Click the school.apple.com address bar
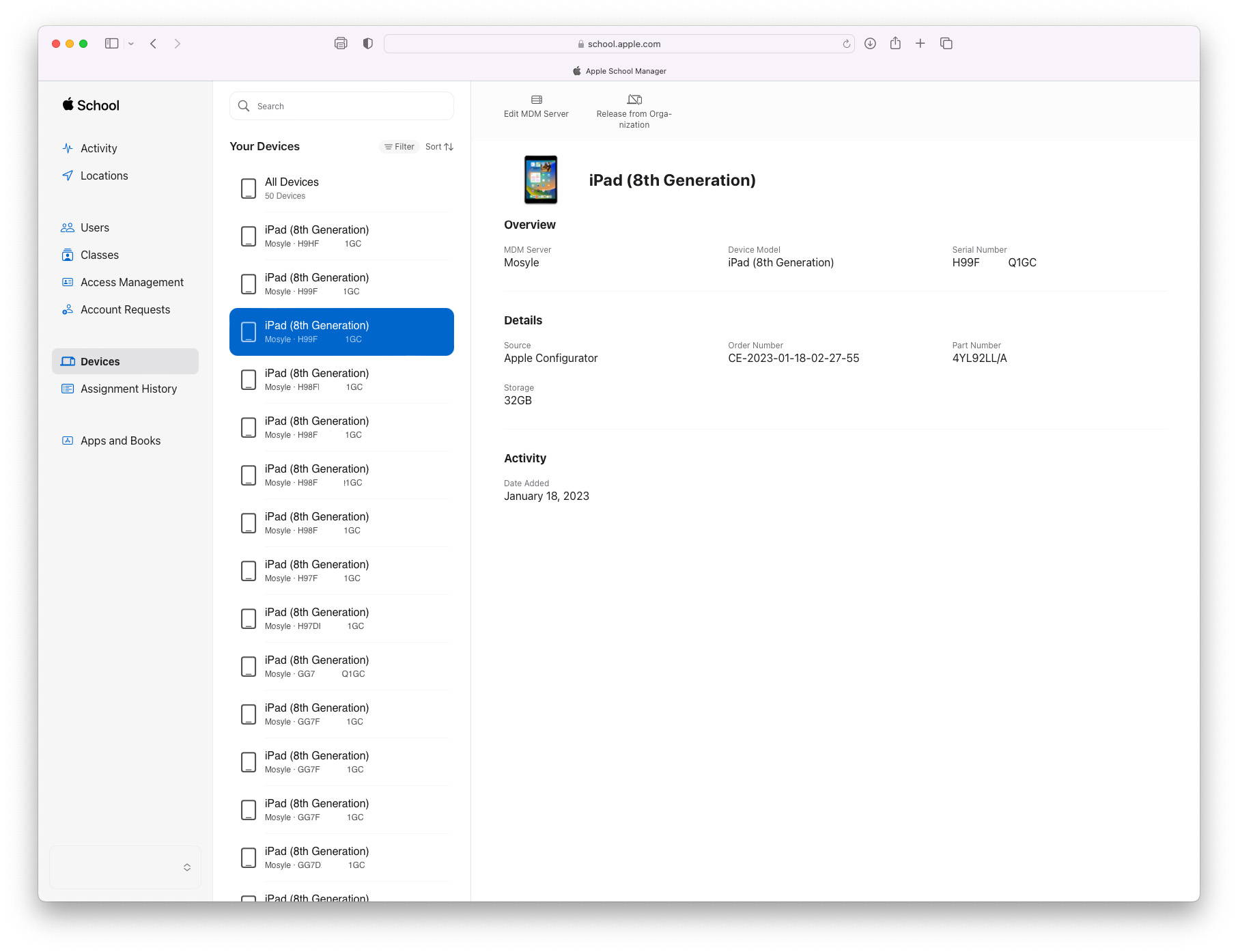Viewport: 1238px width, 952px height. [619, 44]
